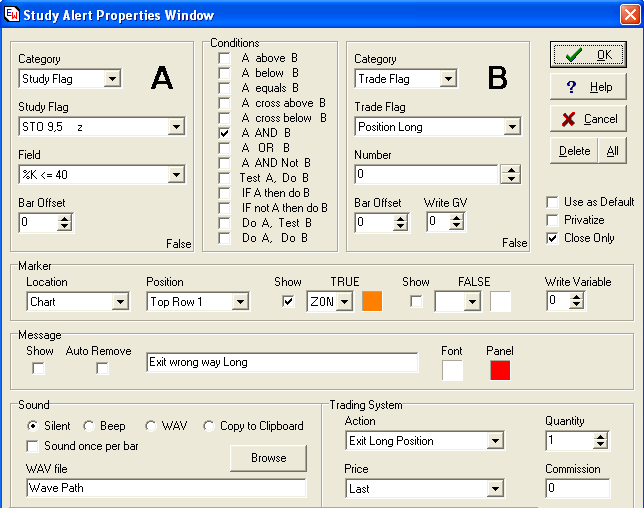Check the Use as Default option

click(552, 202)
